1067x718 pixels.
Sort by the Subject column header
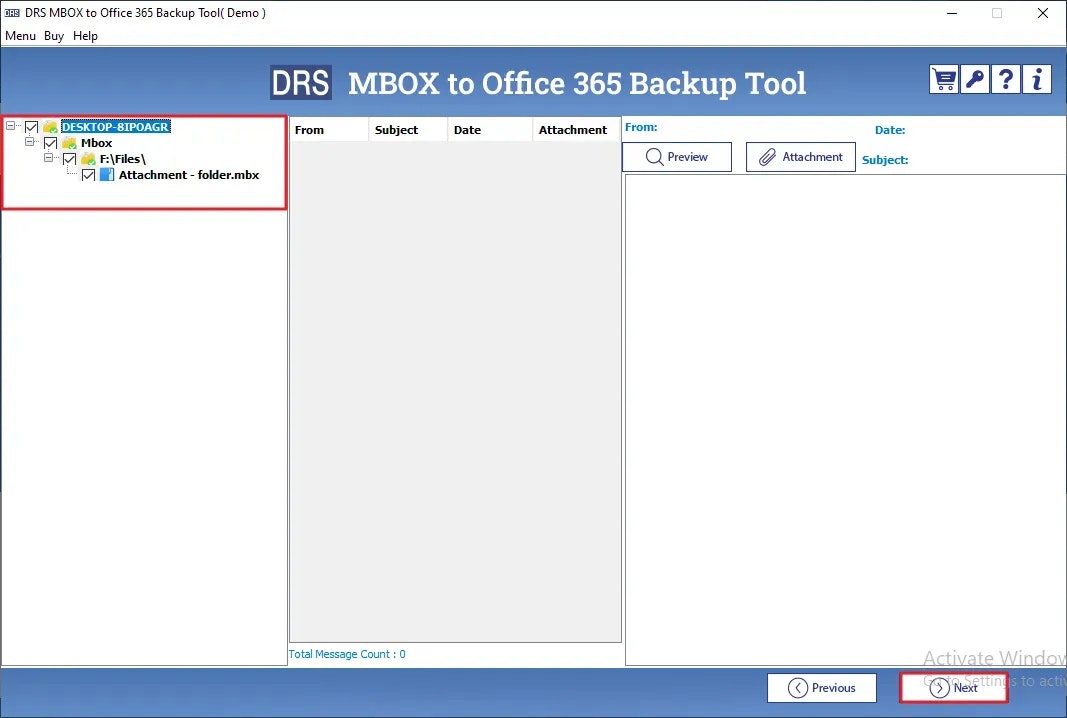(408, 130)
